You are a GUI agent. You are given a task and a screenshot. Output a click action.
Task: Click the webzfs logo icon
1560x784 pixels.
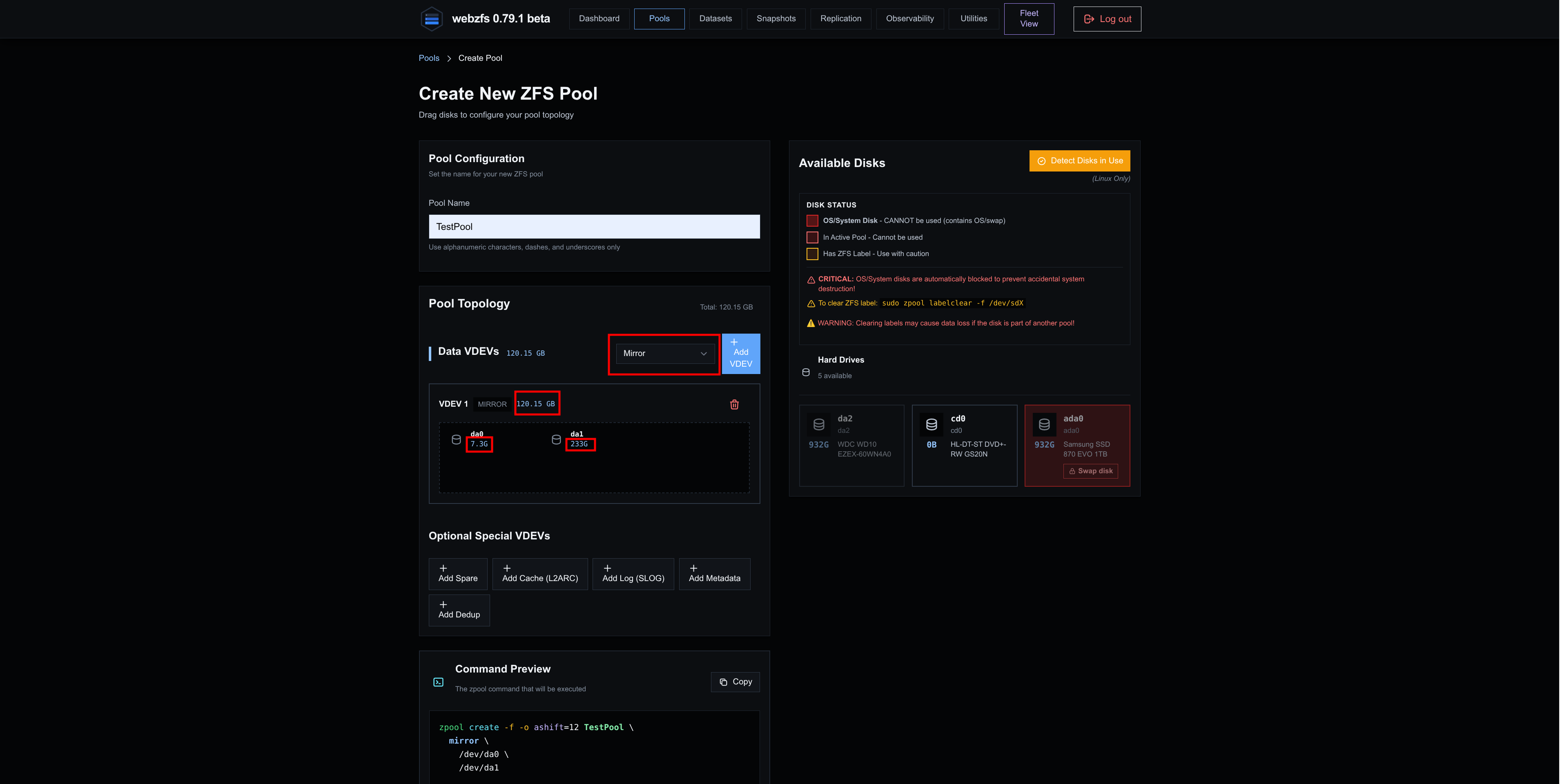click(x=432, y=19)
